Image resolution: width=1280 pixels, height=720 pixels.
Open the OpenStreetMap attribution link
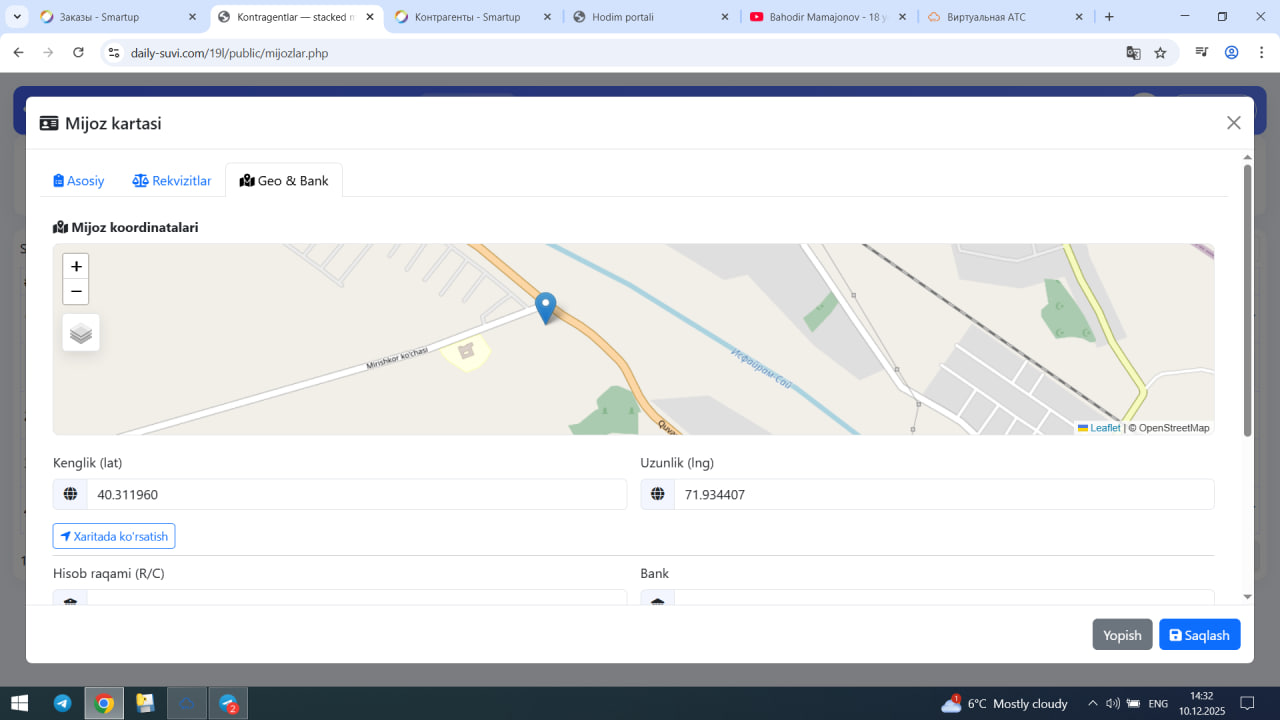(1174, 428)
